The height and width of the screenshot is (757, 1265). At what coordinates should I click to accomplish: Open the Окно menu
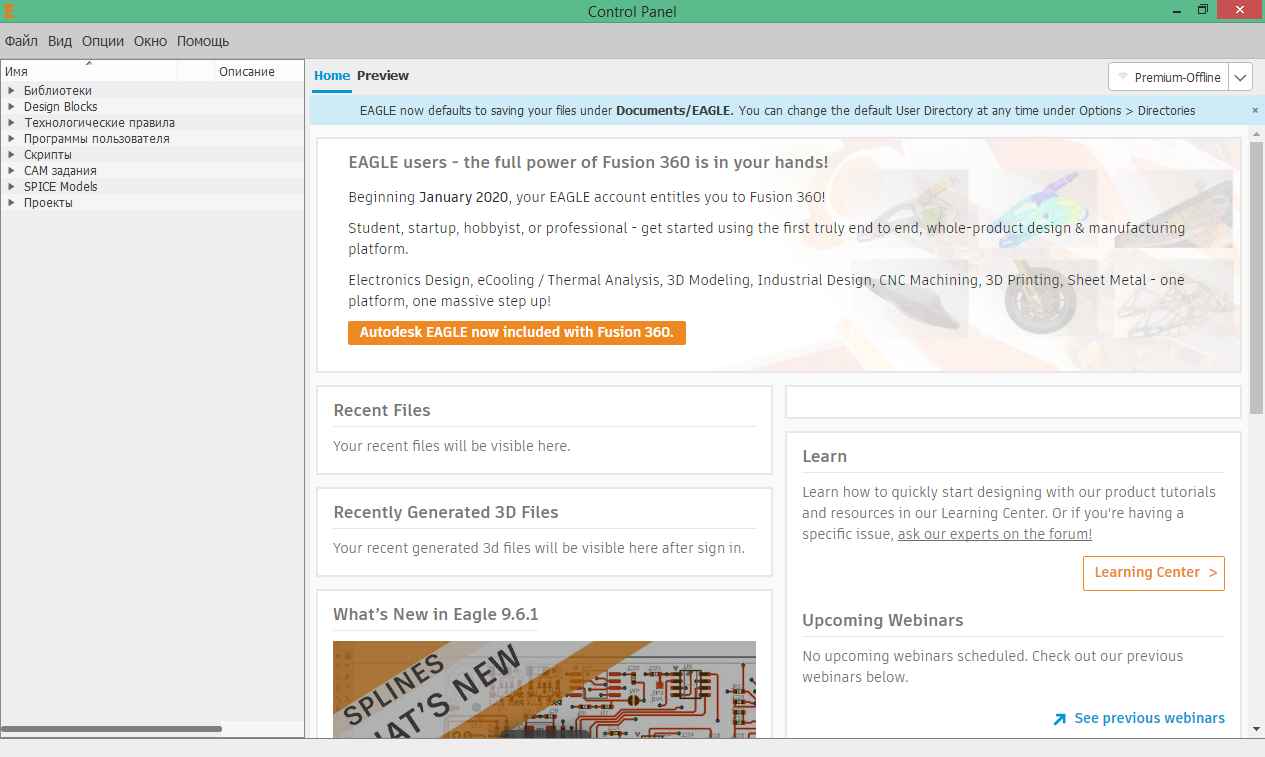tap(151, 41)
